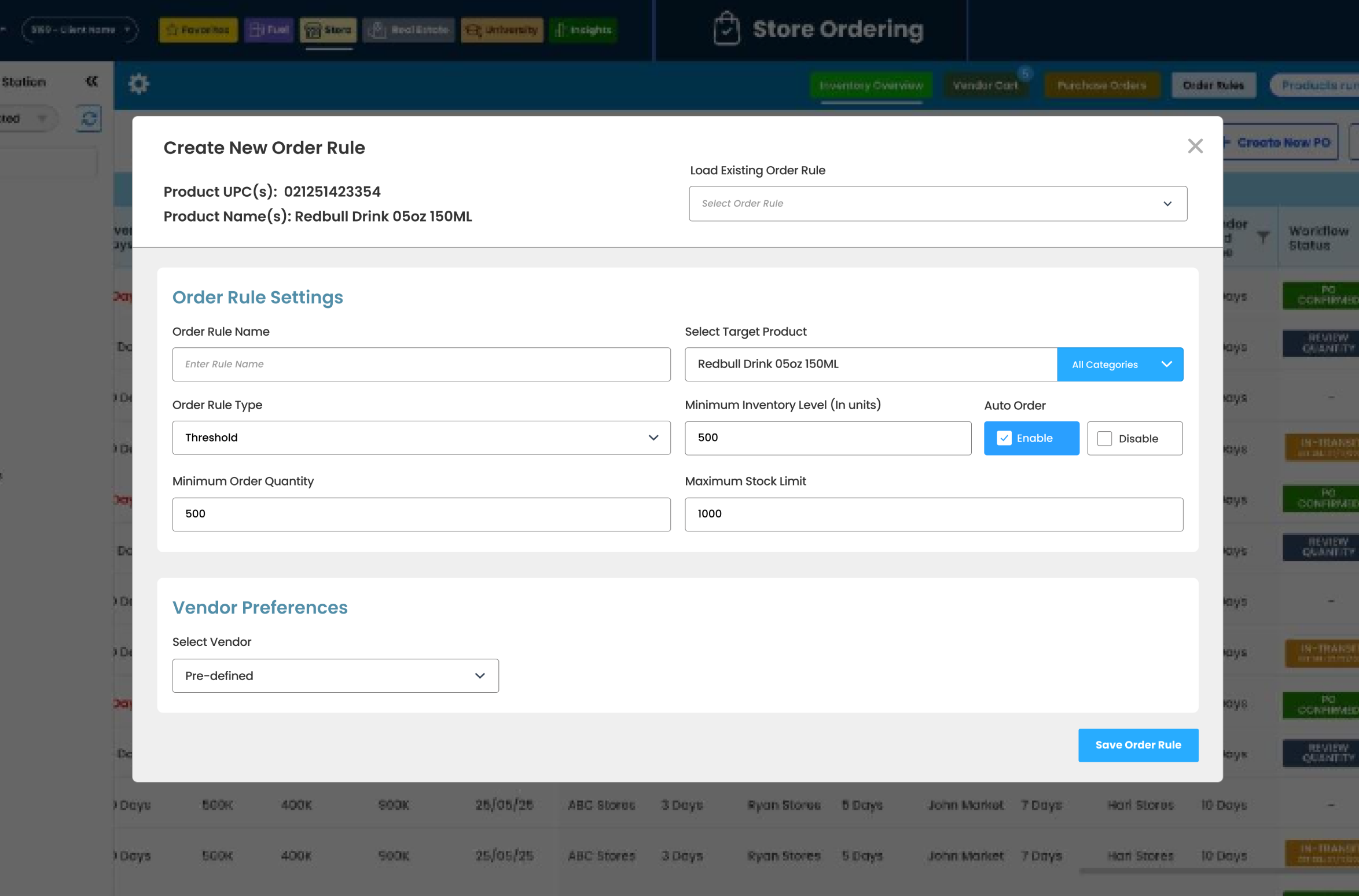
Task: Open the Select Vendor Pre-defined dropdown
Action: [335, 675]
